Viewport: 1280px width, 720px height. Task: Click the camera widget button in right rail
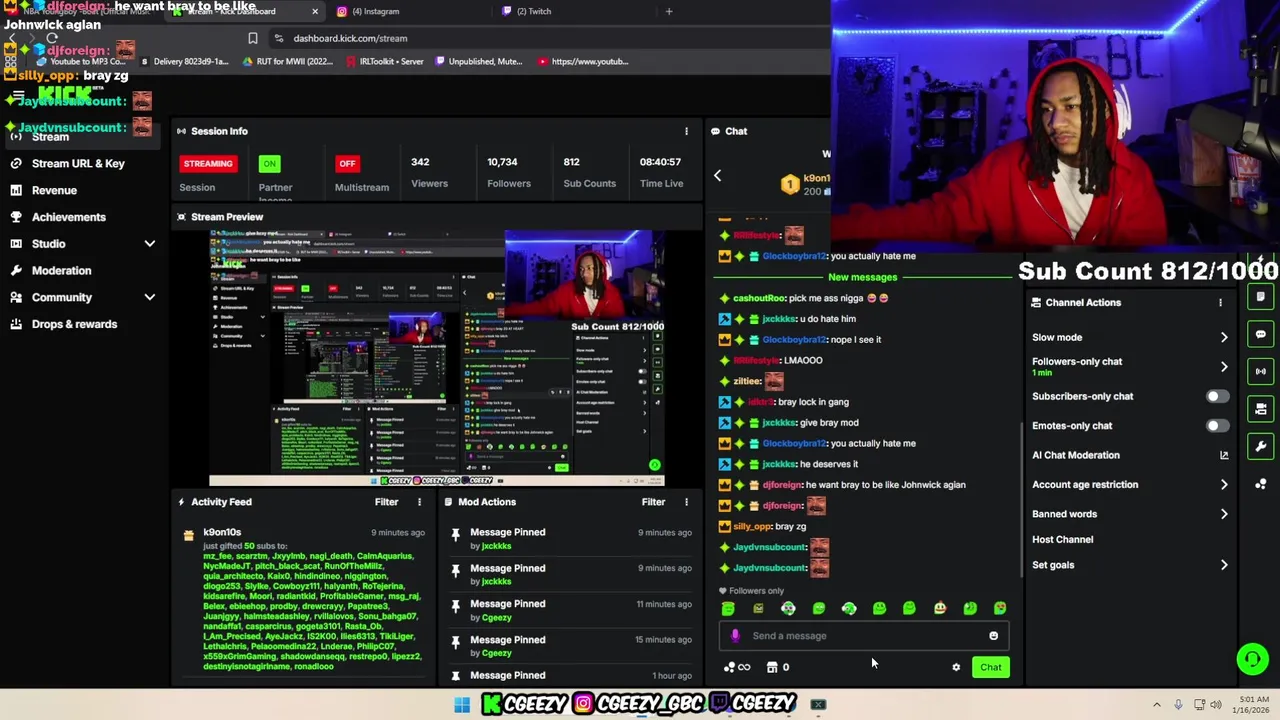pyautogui.click(x=1261, y=409)
